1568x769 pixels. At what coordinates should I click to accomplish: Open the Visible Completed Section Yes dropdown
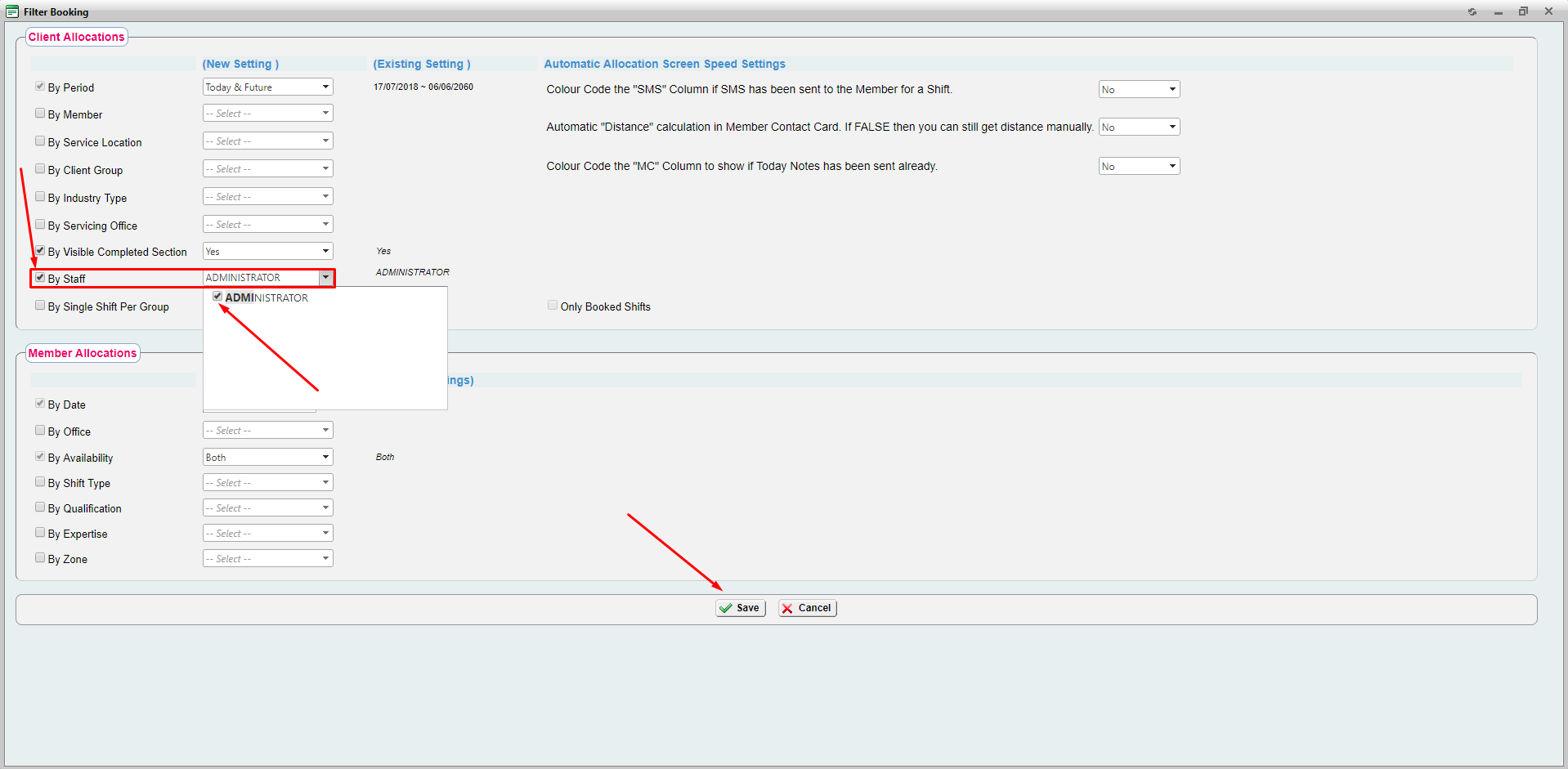pyautogui.click(x=268, y=251)
